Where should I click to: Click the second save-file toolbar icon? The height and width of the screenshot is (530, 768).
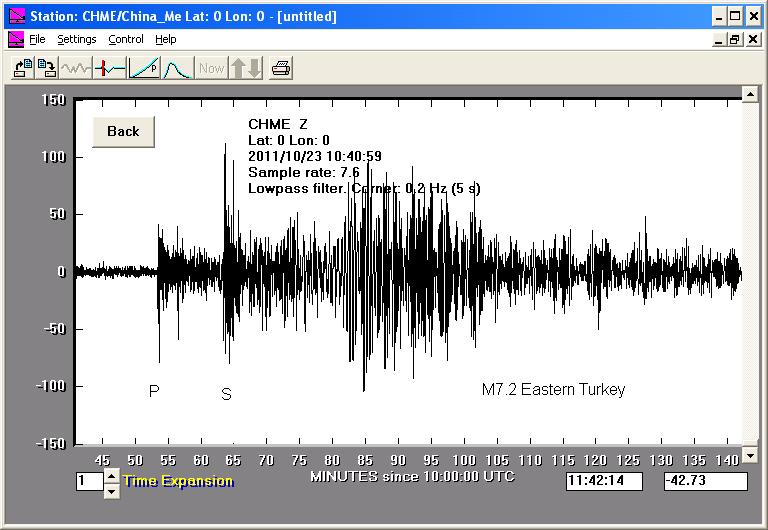[45, 68]
